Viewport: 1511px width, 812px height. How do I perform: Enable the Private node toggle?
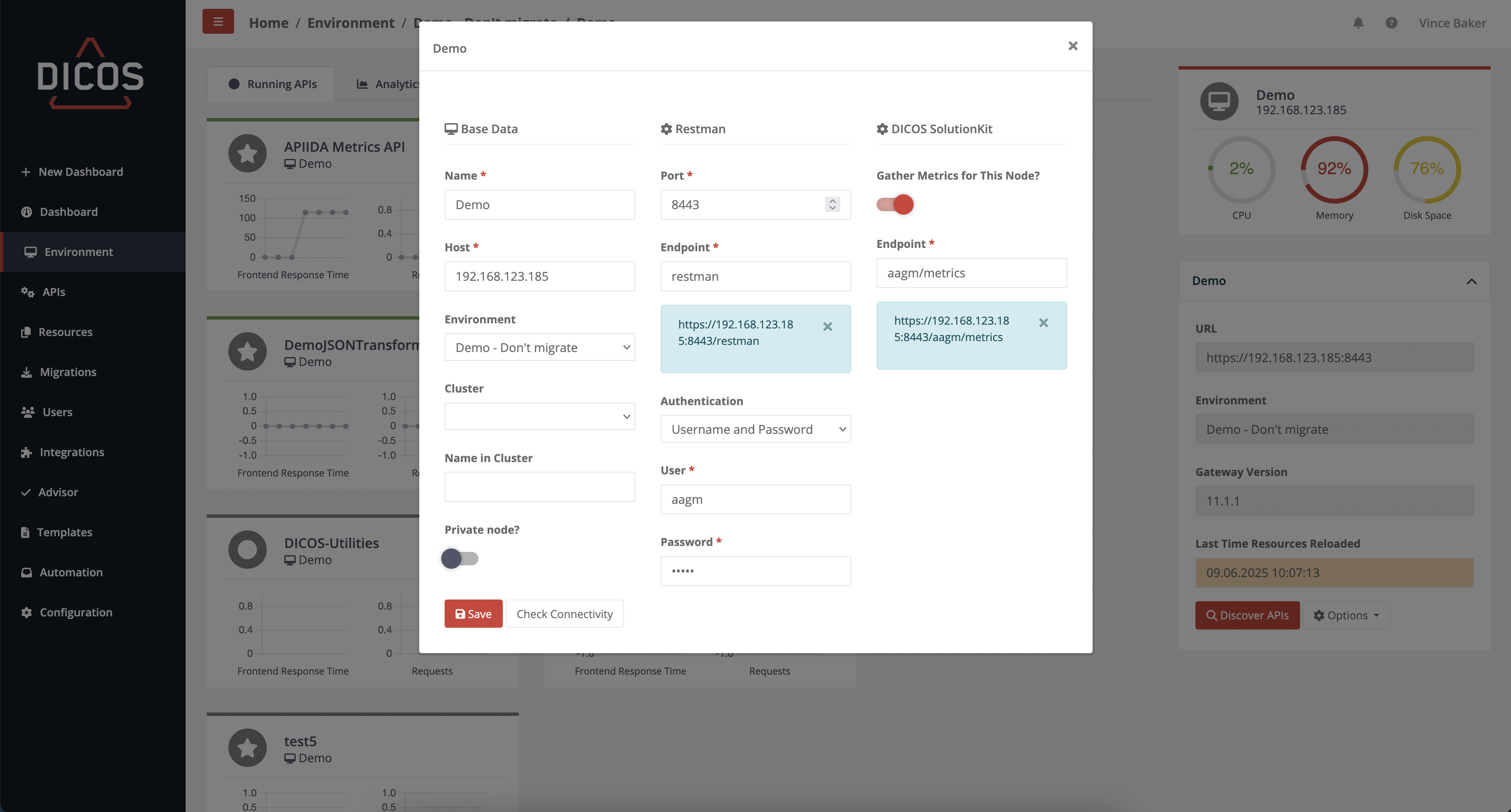pyautogui.click(x=459, y=559)
